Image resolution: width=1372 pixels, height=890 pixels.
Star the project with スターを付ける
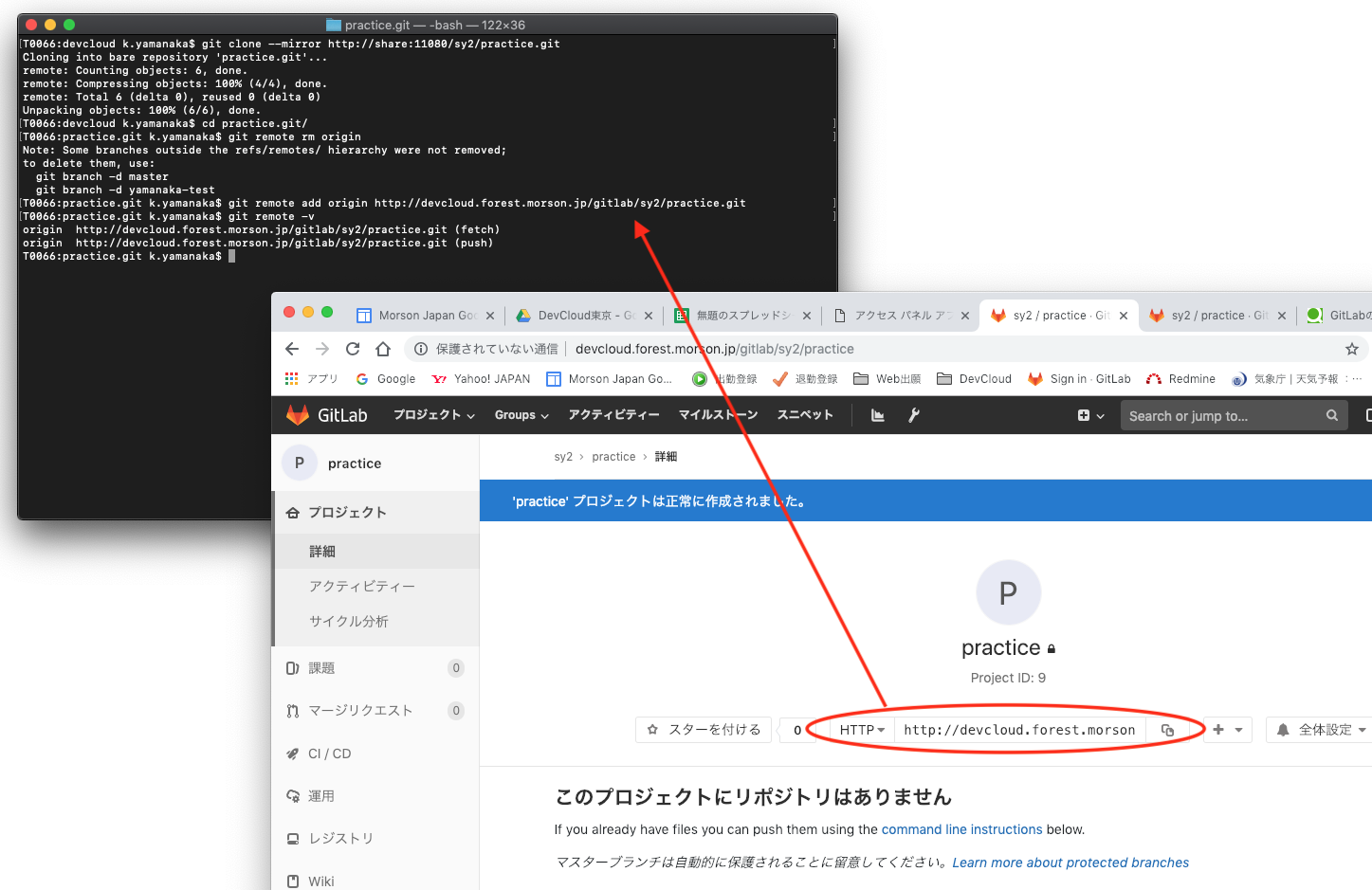(704, 730)
